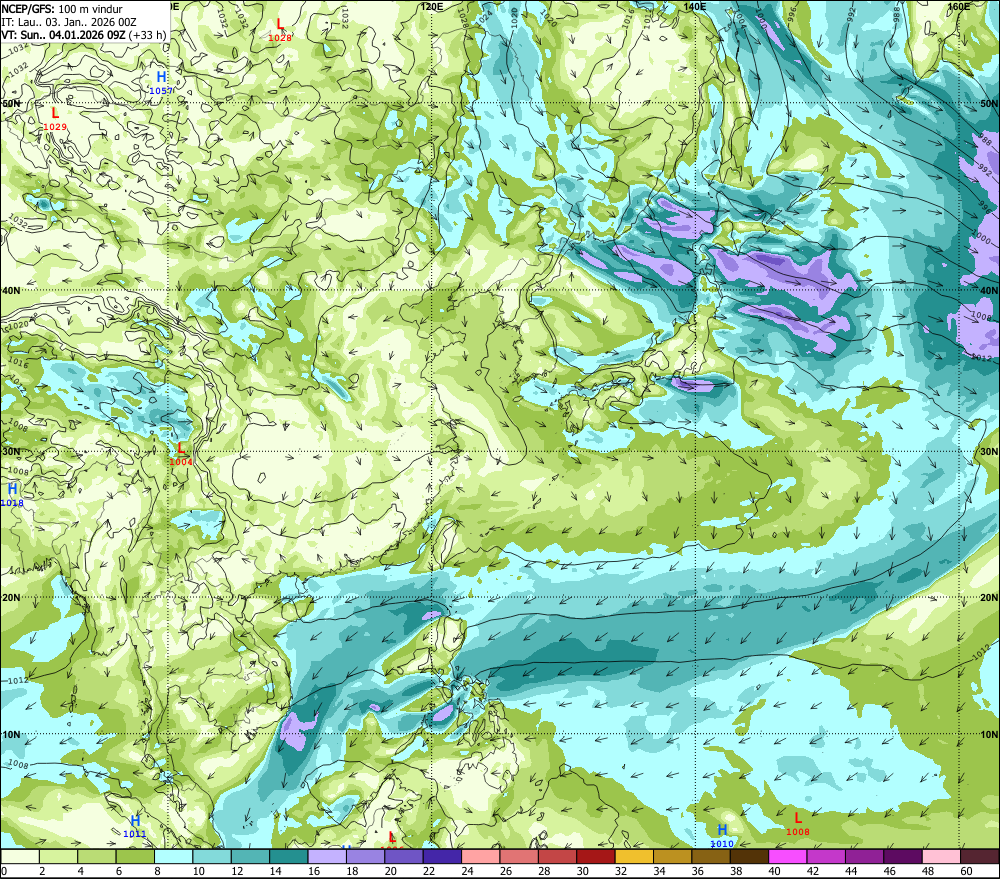Select the L 1004 low-pressure marker

pyautogui.click(x=180, y=454)
